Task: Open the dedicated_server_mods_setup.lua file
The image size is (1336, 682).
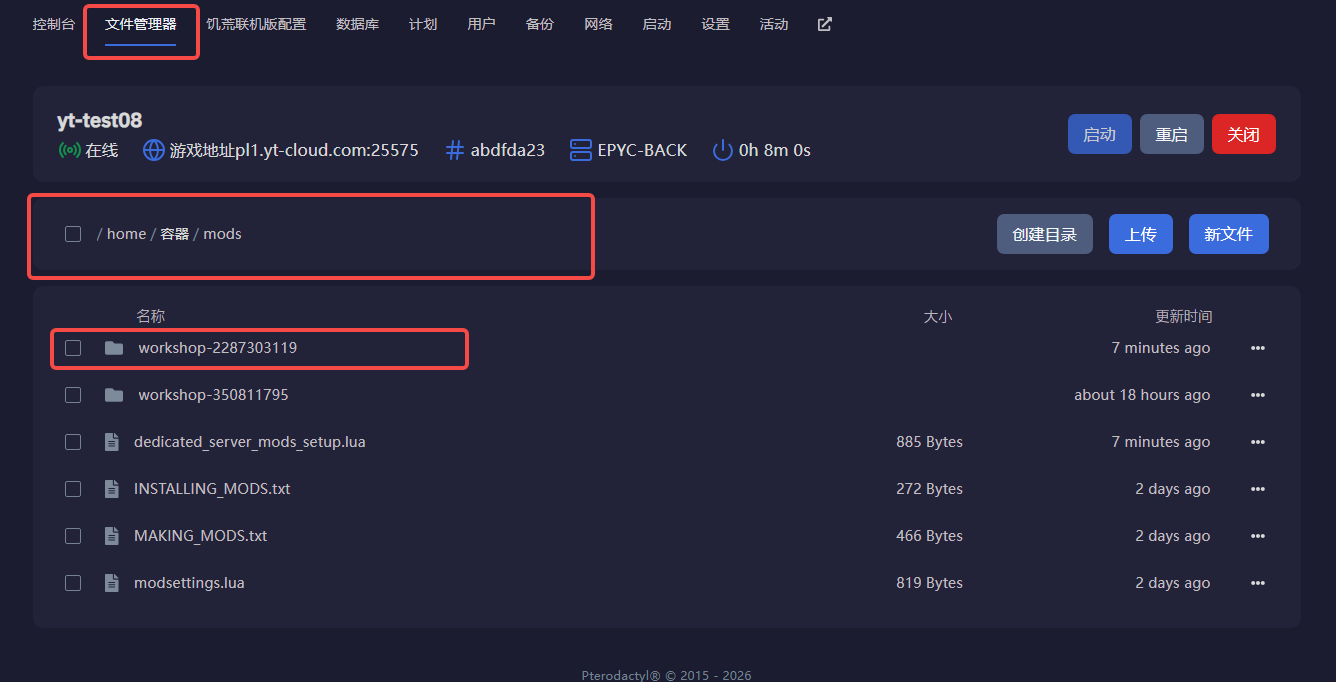Action: pyautogui.click(x=250, y=442)
